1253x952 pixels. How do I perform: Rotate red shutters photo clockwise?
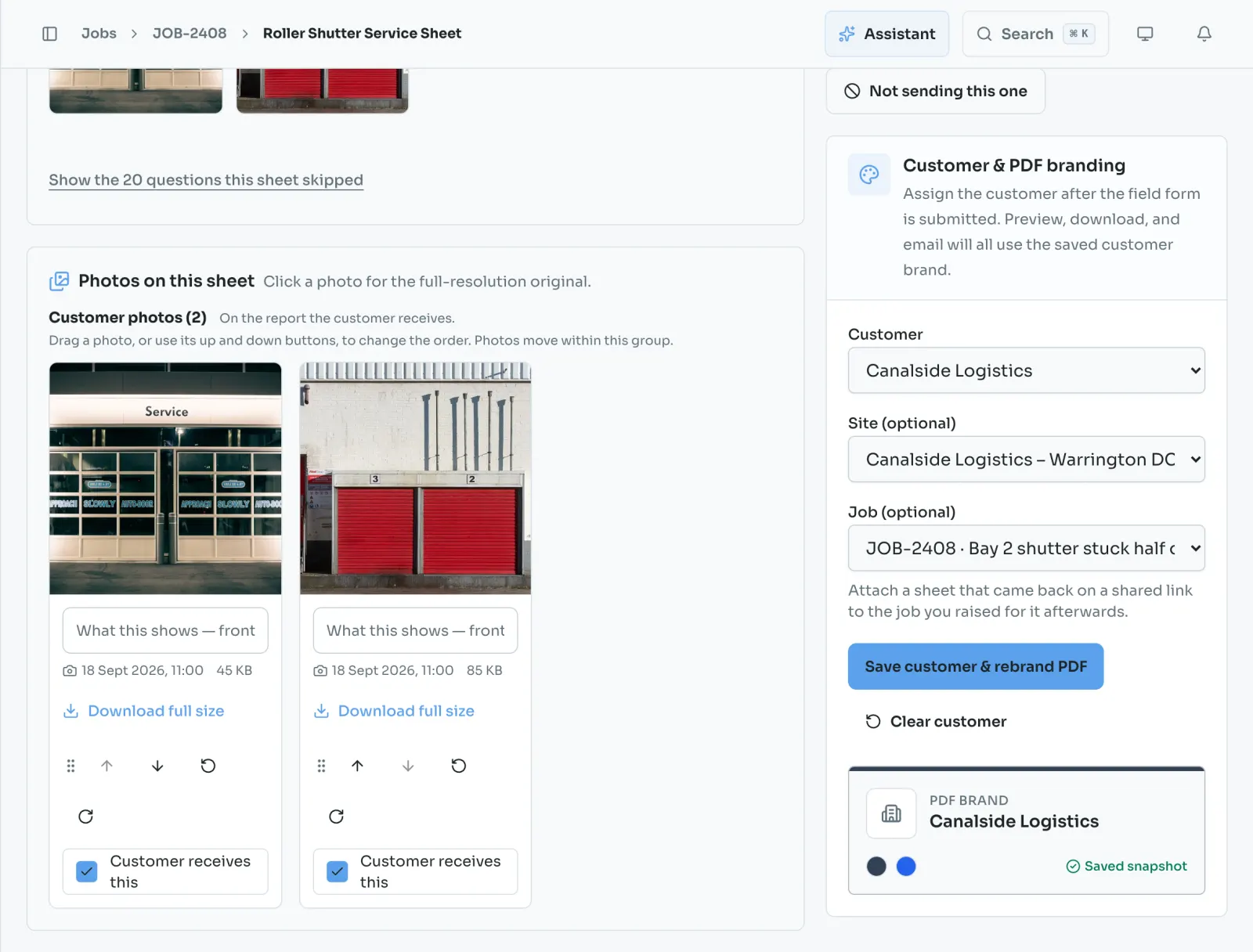pyautogui.click(x=336, y=817)
